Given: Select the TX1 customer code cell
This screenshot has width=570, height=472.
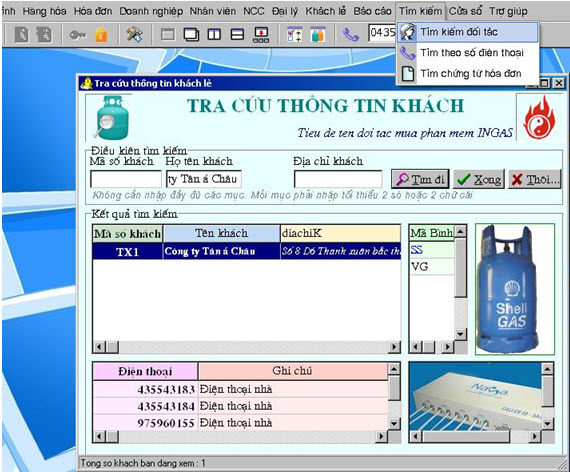Looking at the screenshot, I should tap(128, 251).
